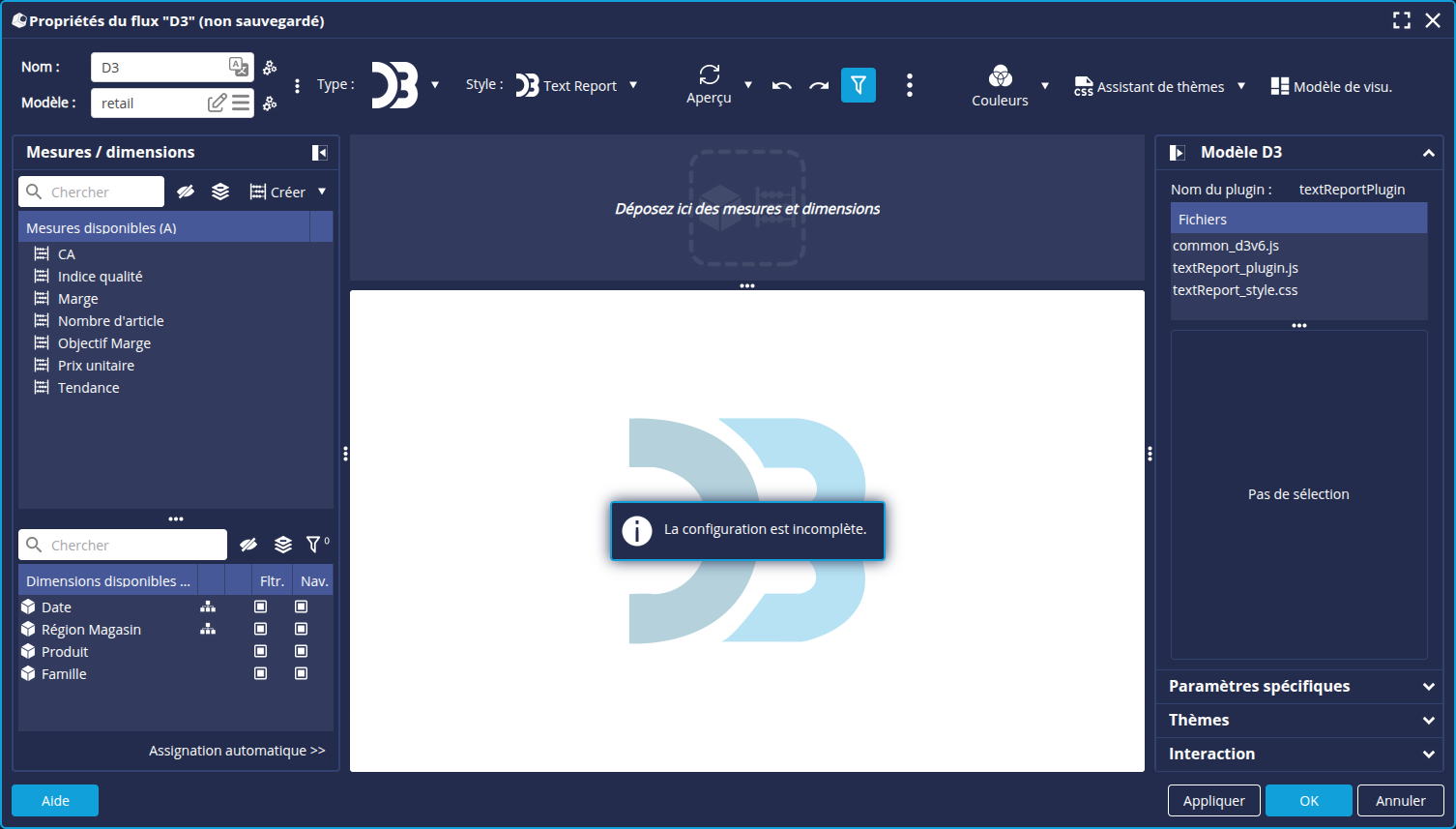This screenshot has height=829, width=1456.
Task: Open the Couleurs palette icon
Action: (1000, 76)
